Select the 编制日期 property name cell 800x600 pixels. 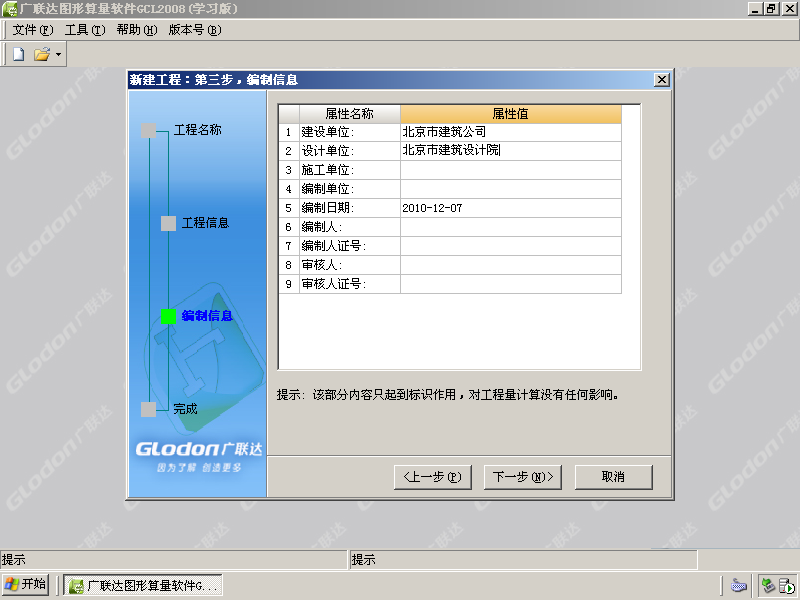[x=349, y=208]
